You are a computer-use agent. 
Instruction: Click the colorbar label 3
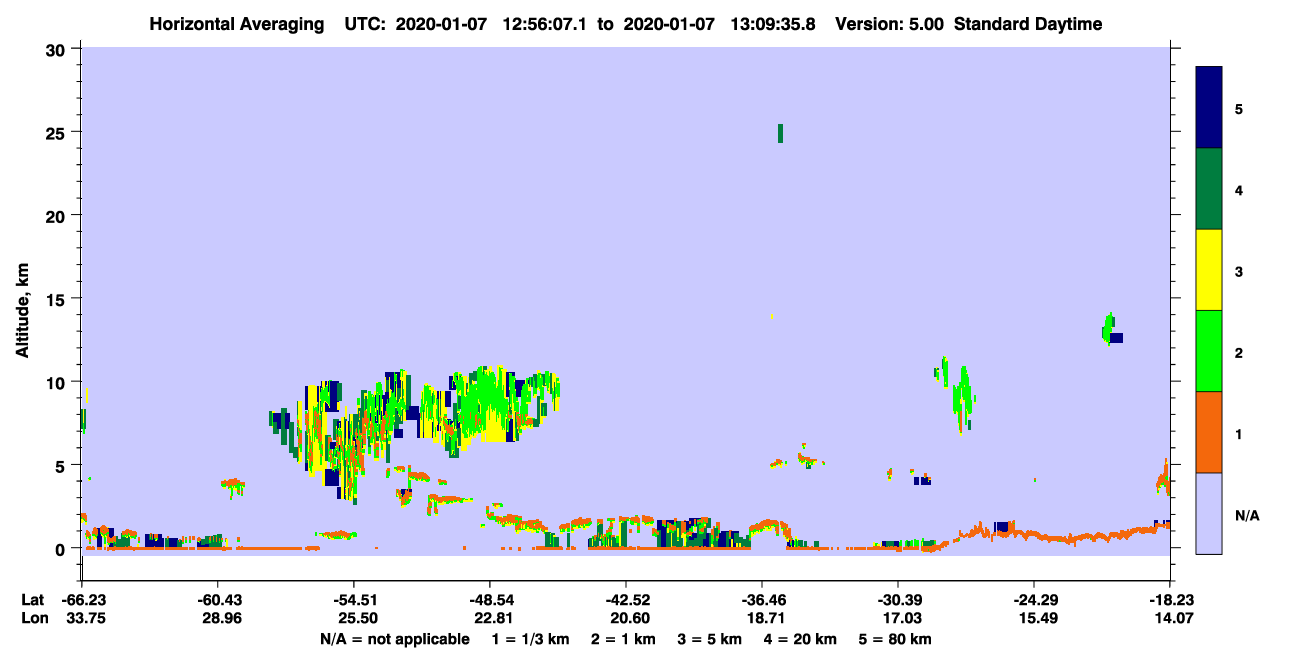(x=1239, y=271)
